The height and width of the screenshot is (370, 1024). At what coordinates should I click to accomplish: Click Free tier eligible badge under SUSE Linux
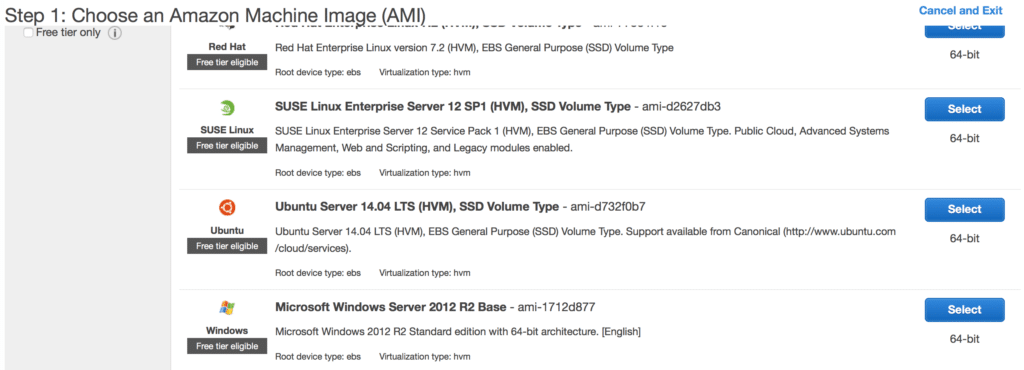coord(227,146)
